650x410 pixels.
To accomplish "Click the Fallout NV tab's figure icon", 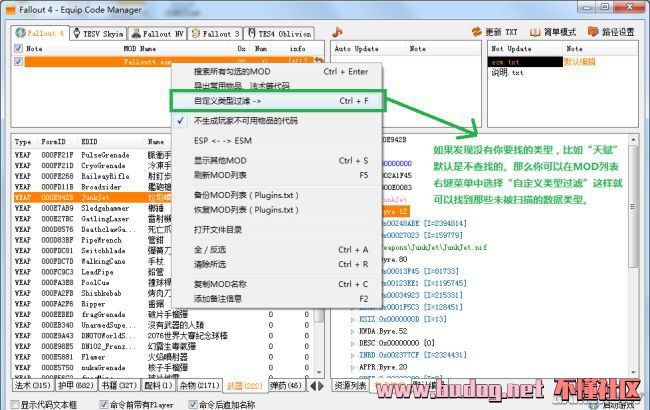I will [x=136, y=34].
